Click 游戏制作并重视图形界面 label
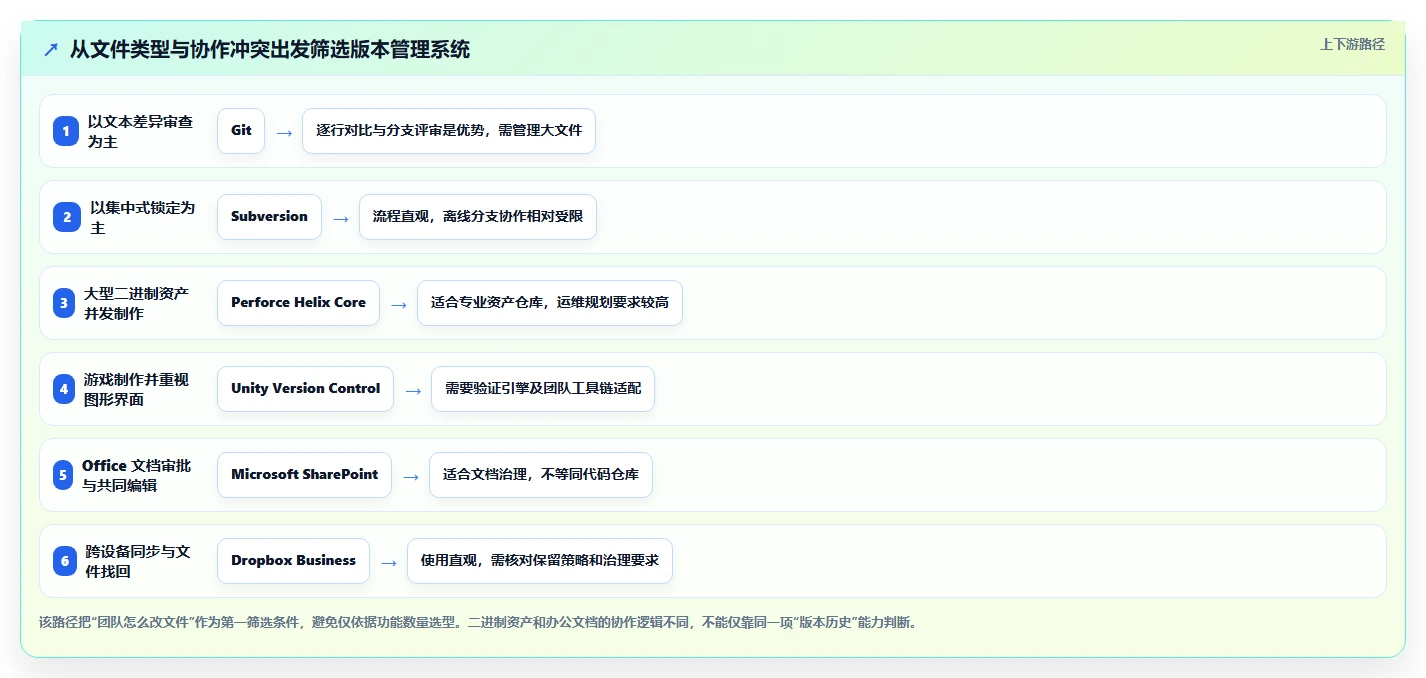This screenshot has height=678, width=1426. click(x=136, y=389)
